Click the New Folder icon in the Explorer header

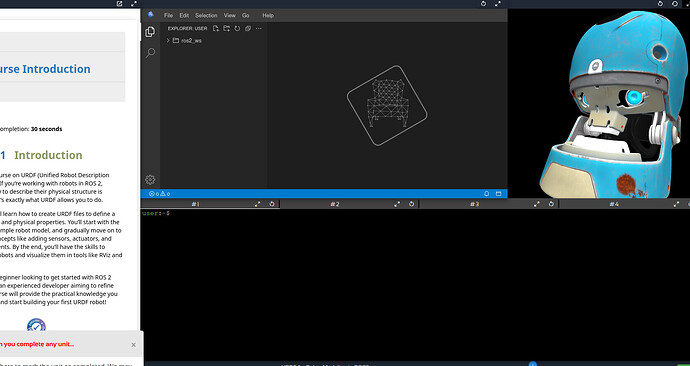[226, 28]
